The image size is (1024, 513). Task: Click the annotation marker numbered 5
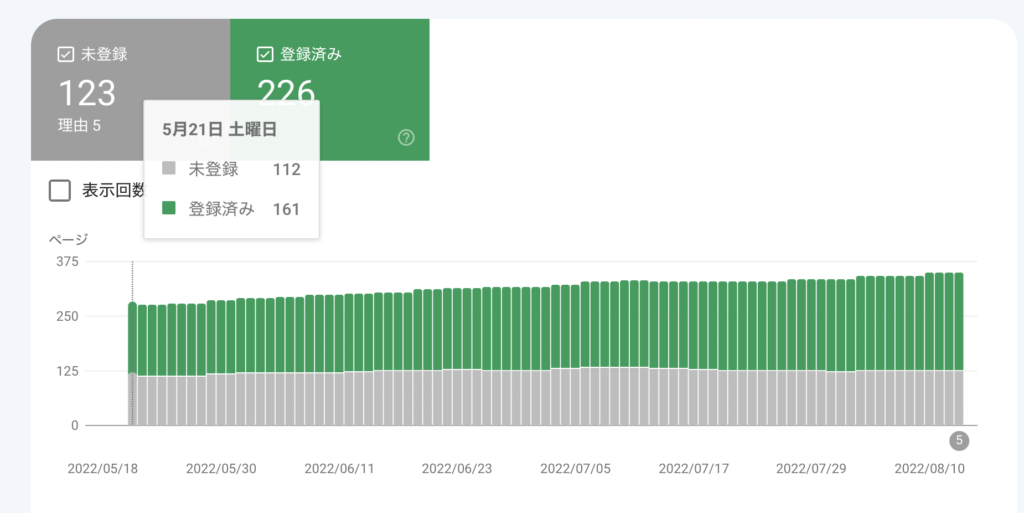pos(959,441)
